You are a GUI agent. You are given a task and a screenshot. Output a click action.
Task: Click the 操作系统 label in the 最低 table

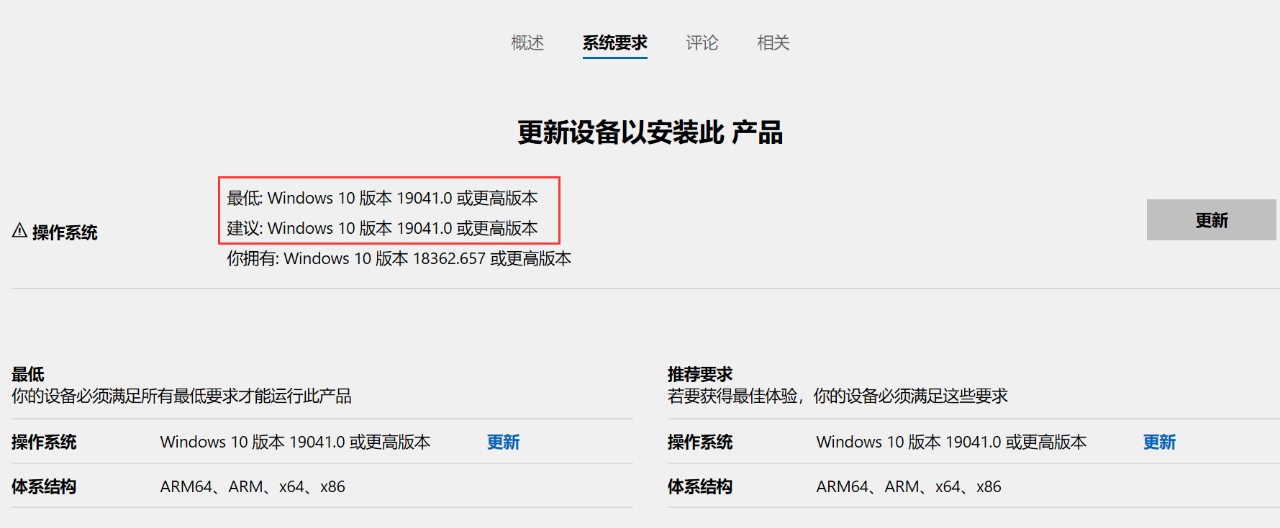point(44,442)
